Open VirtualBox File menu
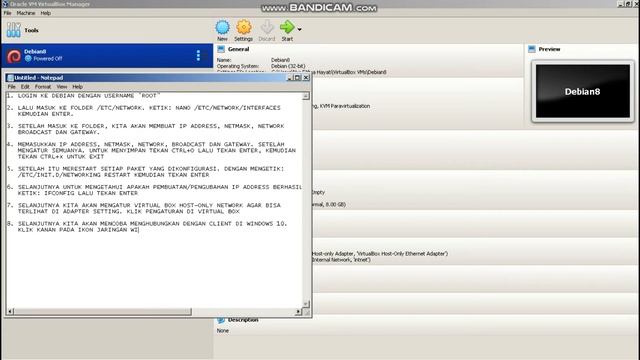This screenshot has height=360, width=640. (x=7, y=13)
